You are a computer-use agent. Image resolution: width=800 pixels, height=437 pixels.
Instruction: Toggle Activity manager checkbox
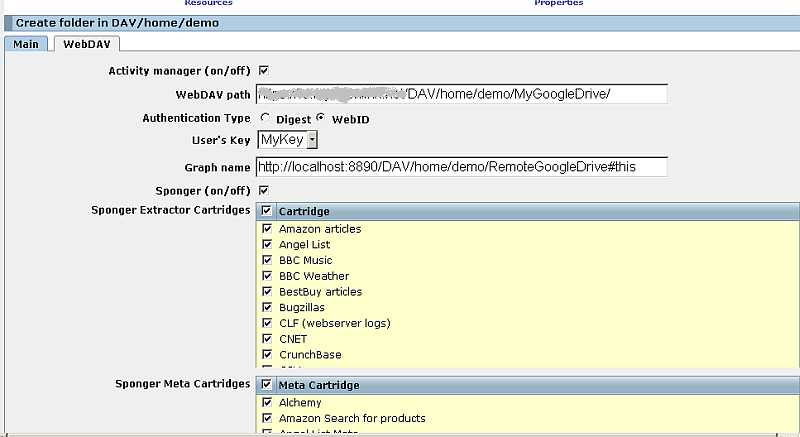pyautogui.click(x=264, y=70)
